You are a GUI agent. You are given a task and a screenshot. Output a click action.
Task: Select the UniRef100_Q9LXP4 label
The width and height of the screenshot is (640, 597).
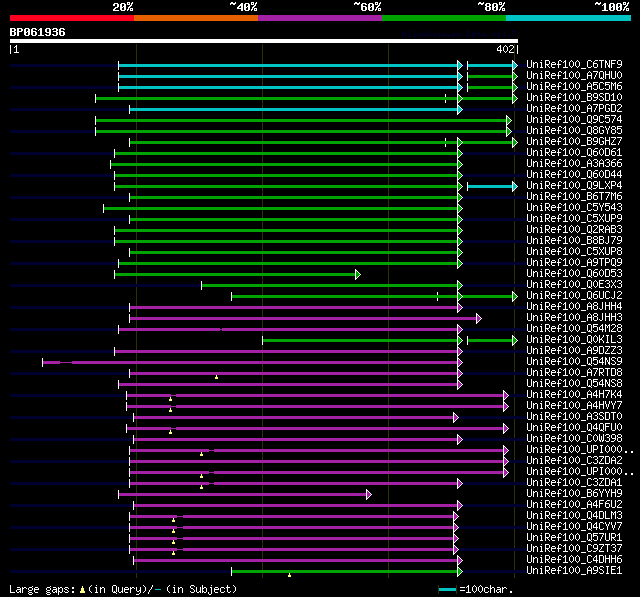tap(574, 186)
